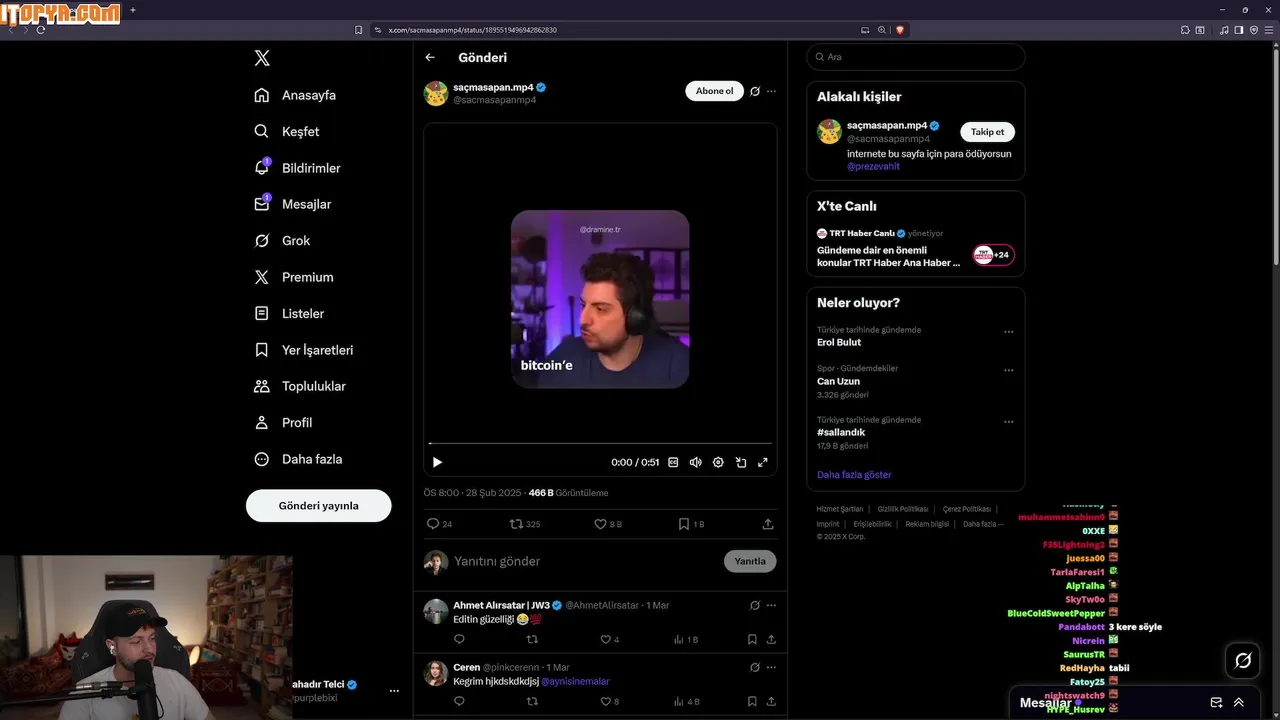The height and width of the screenshot is (720, 1280).
Task: Open the TRT Haber Canlı live broadcast
Action: click(x=915, y=248)
